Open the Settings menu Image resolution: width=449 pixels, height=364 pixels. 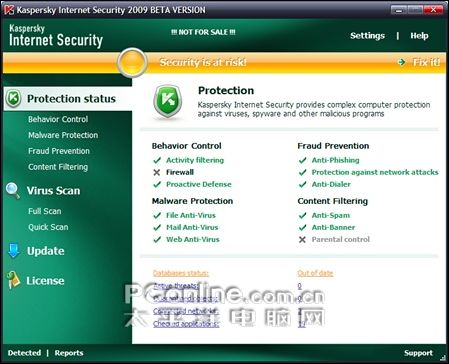(x=367, y=36)
